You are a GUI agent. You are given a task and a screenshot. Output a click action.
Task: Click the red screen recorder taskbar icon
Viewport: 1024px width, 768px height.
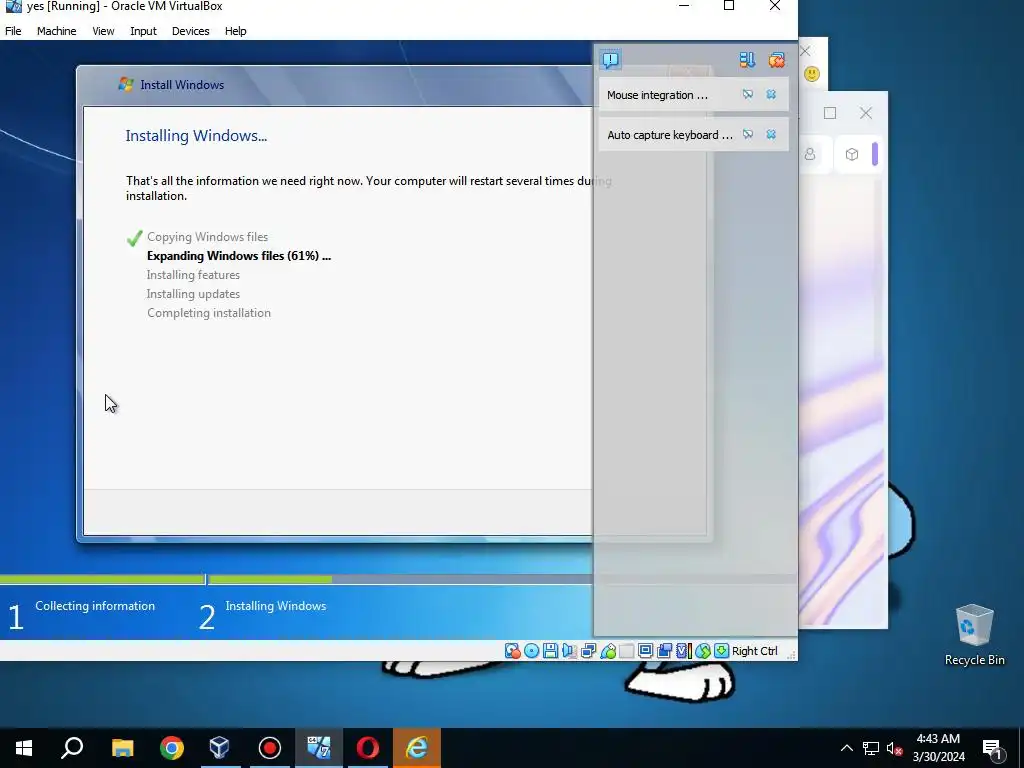(270, 748)
